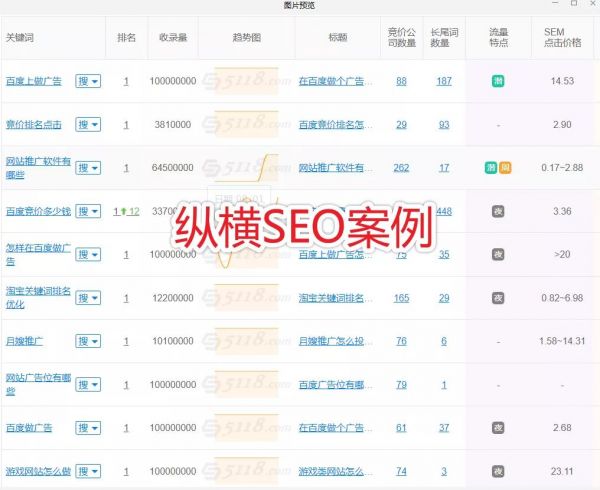Viewport: 600px width, 490px height.
Task: Click the trend chart for 网站推广软件有哪些
Action: point(250,168)
